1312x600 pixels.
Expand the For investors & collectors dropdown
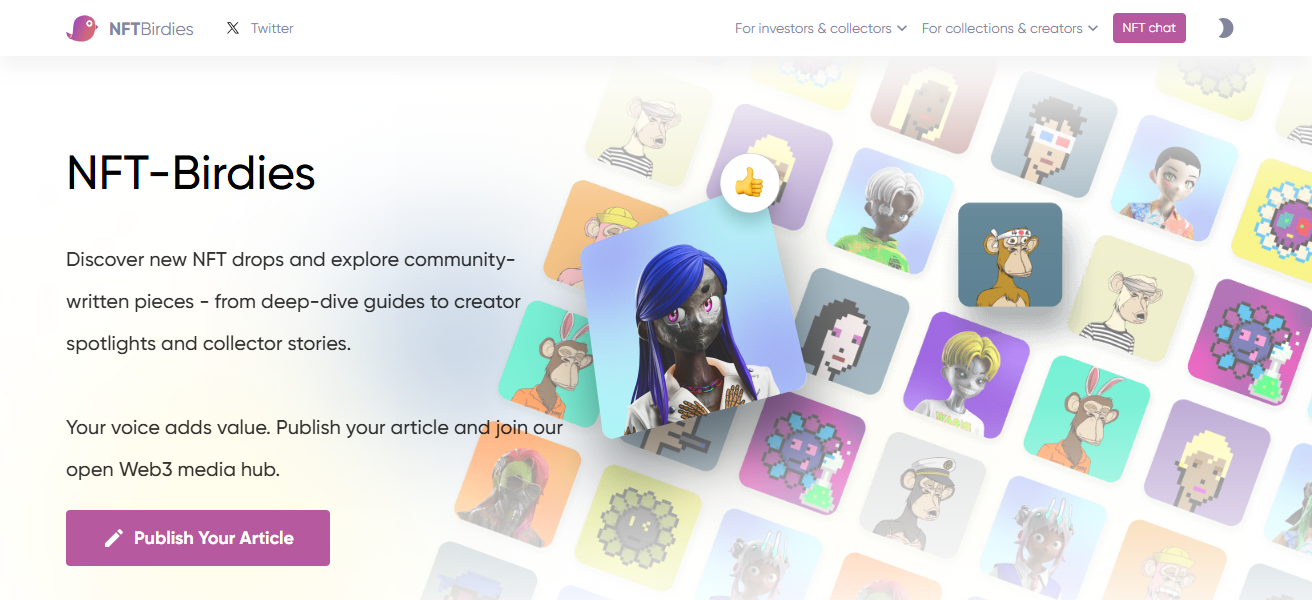click(820, 28)
